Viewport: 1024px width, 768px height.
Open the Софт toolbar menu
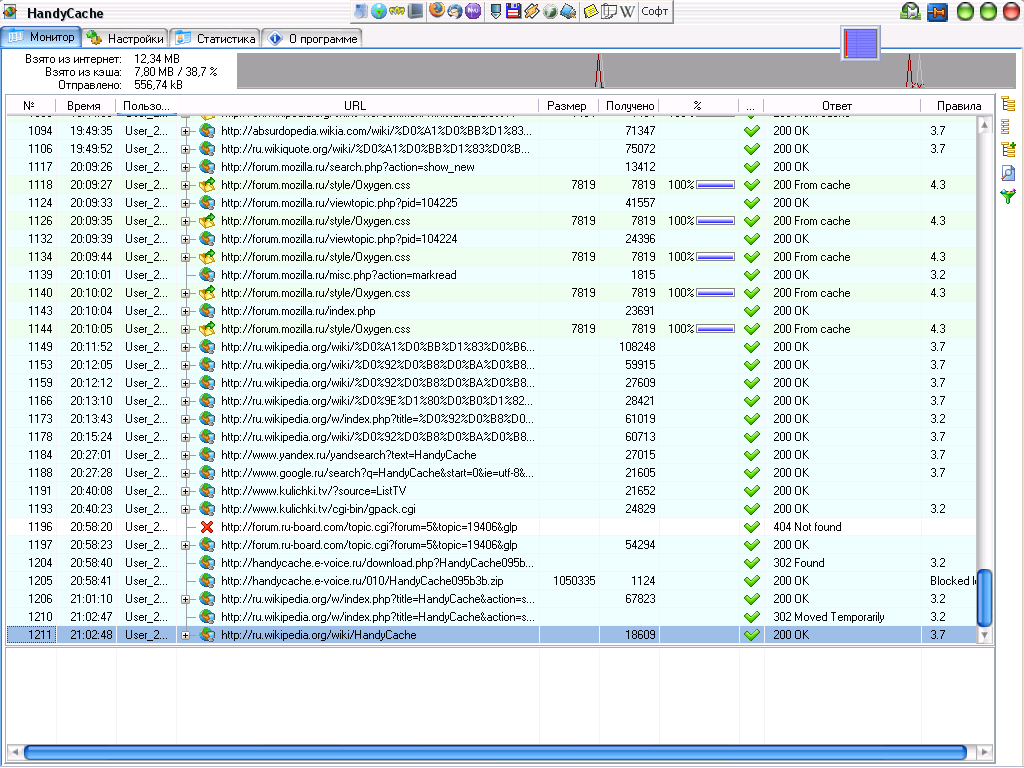click(x=654, y=11)
